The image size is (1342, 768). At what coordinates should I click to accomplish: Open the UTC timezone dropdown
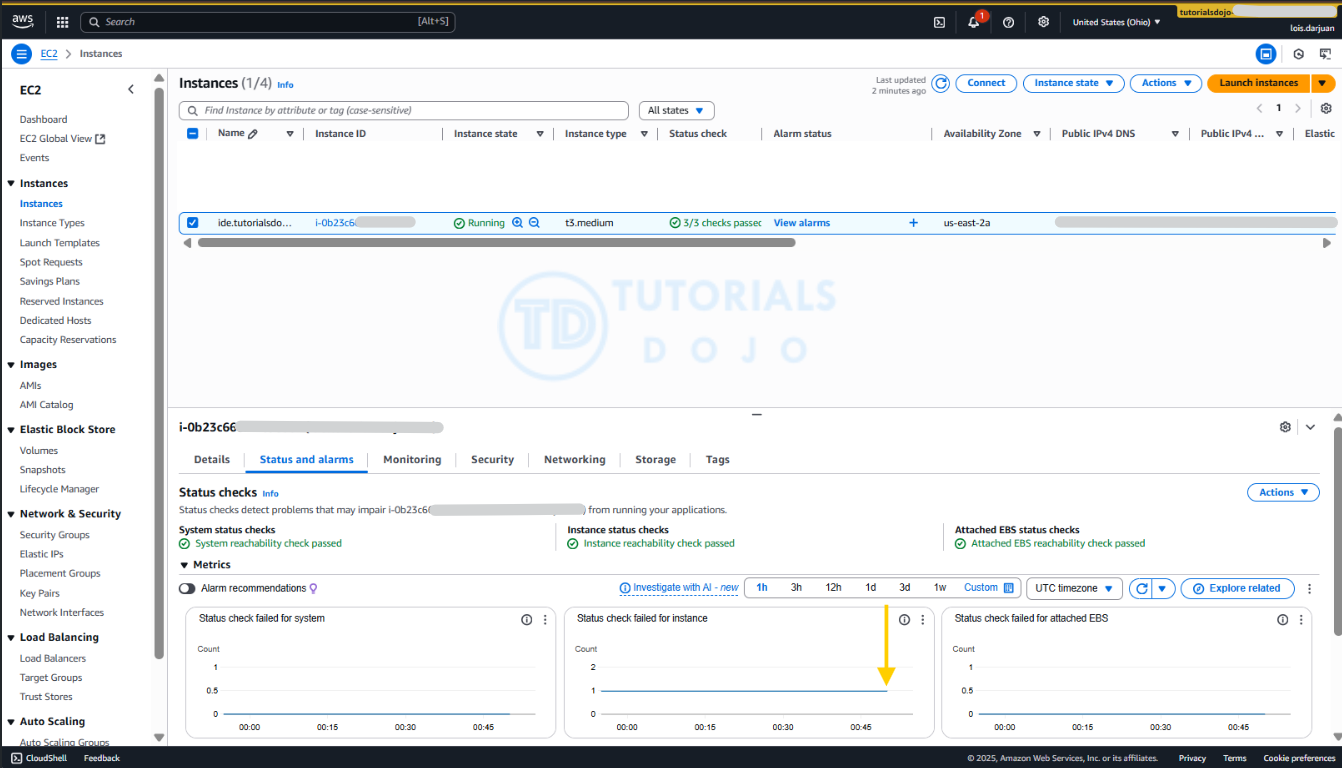[x=1073, y=588]
